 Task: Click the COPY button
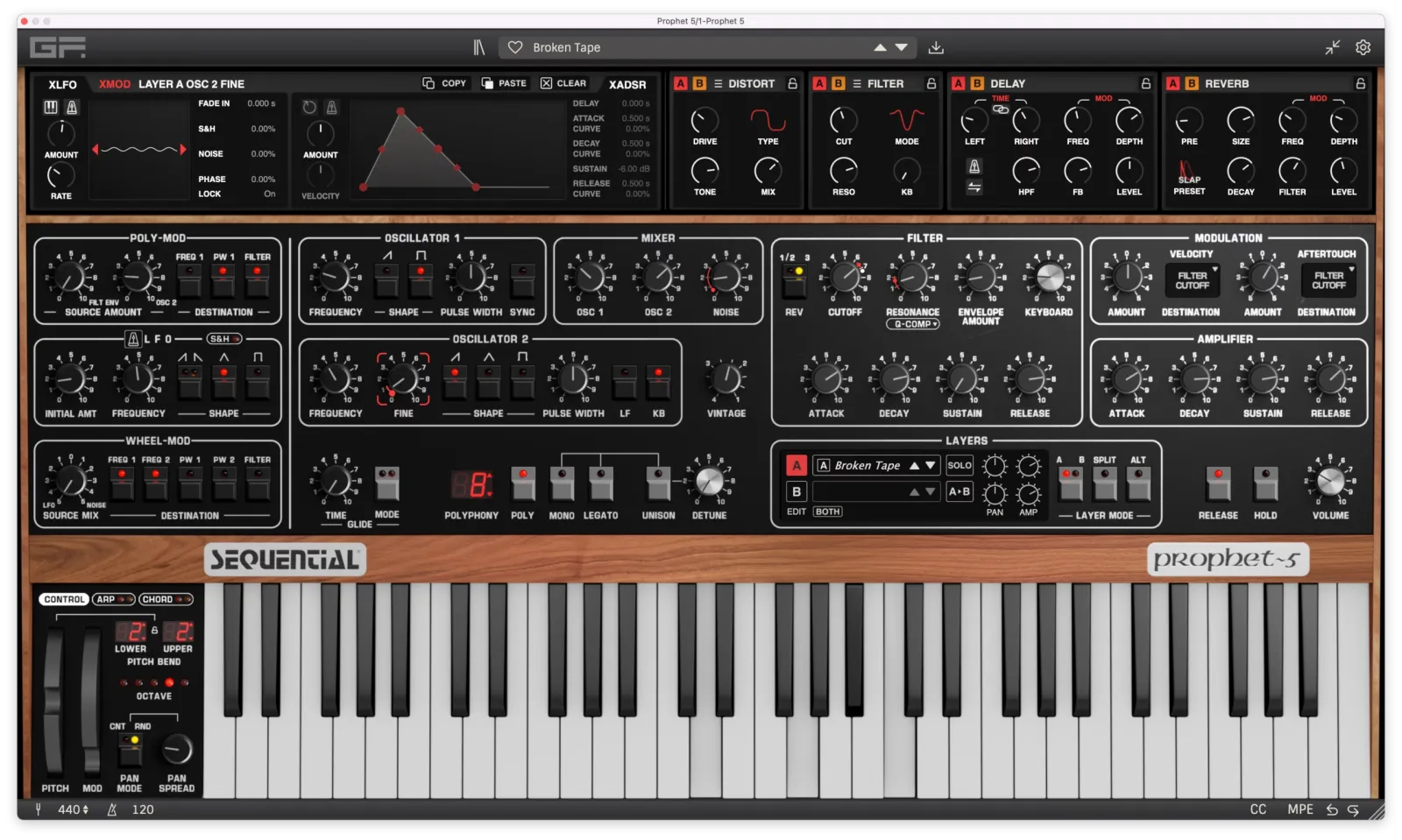pyautogui.click(x=445, y=83)
